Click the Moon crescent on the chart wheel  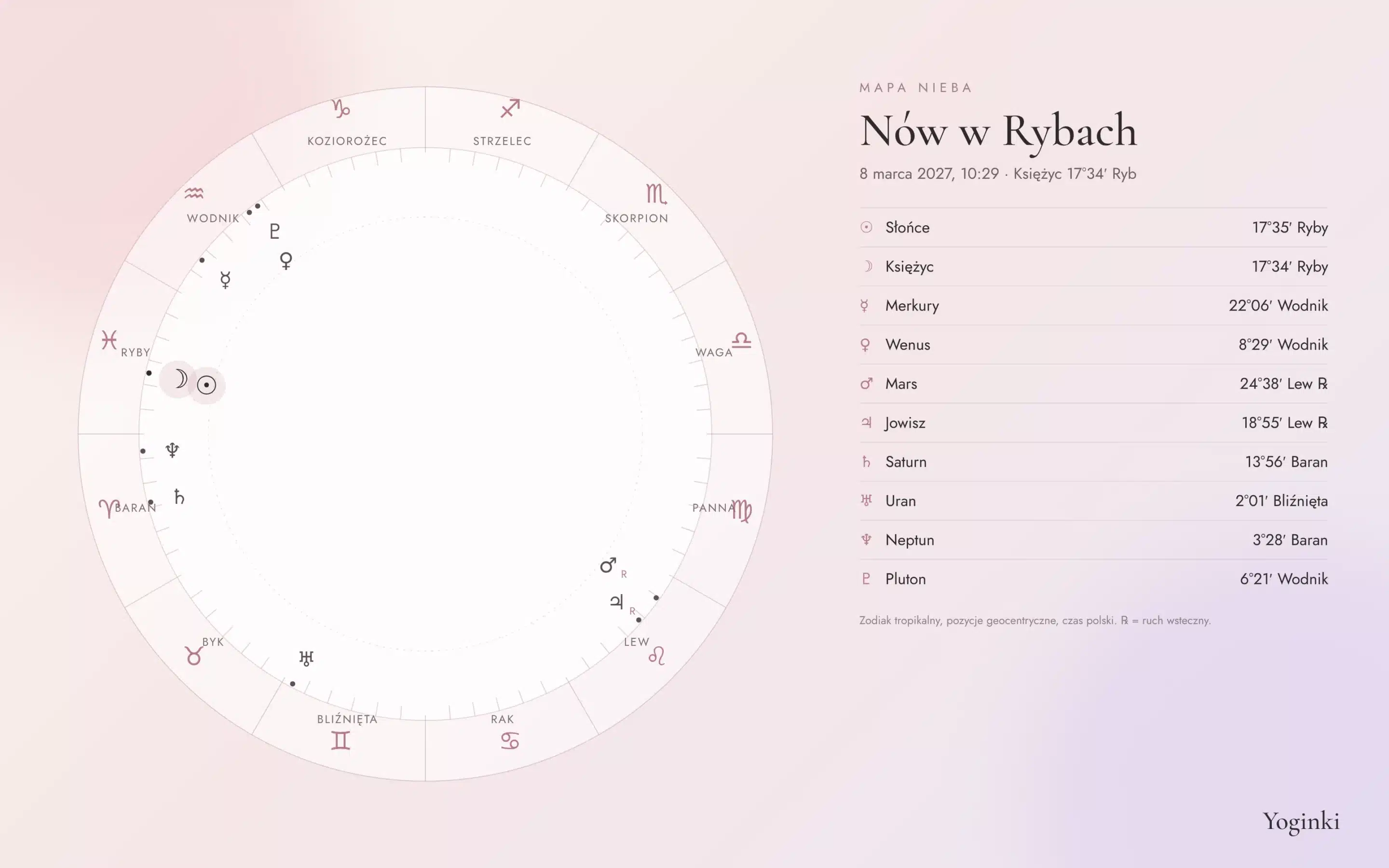point(180,379)
